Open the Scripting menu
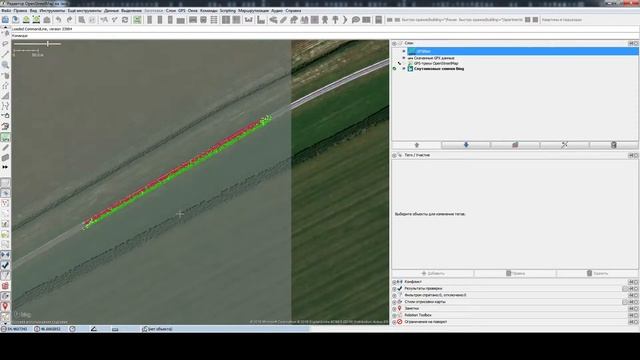Image resolution: width=640 pixels, height=360 pixels. pos(228,11)
